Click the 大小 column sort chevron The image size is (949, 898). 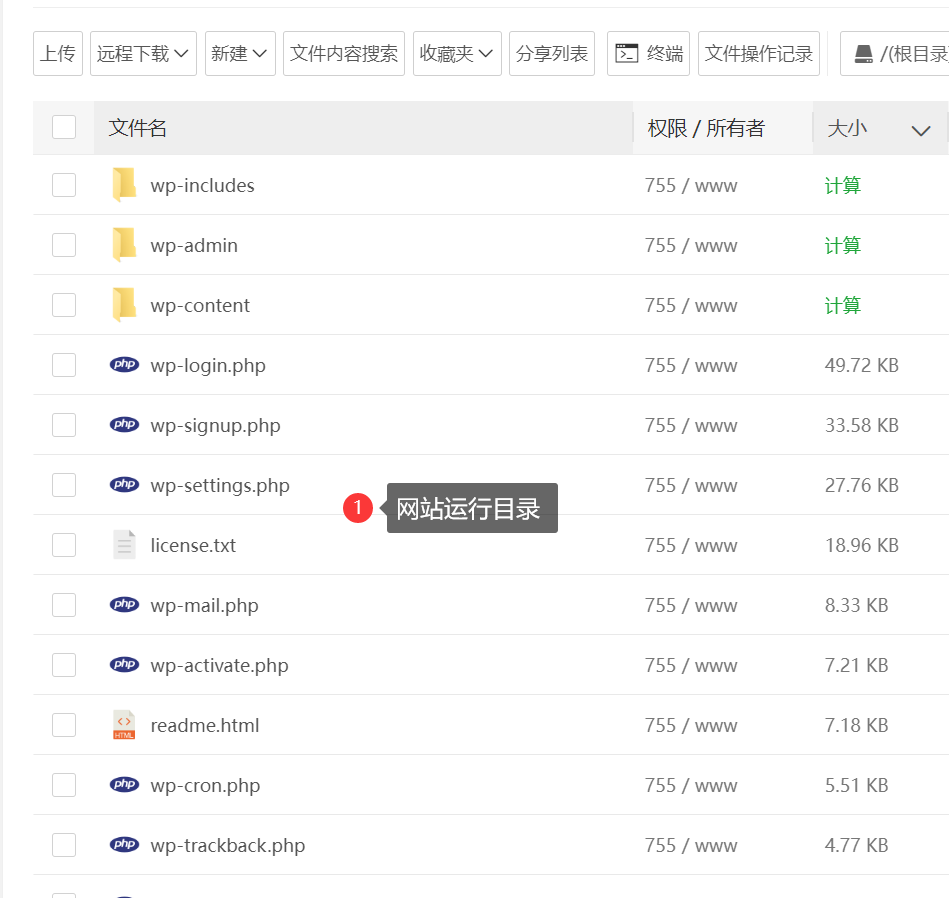(x=921, y=130)
